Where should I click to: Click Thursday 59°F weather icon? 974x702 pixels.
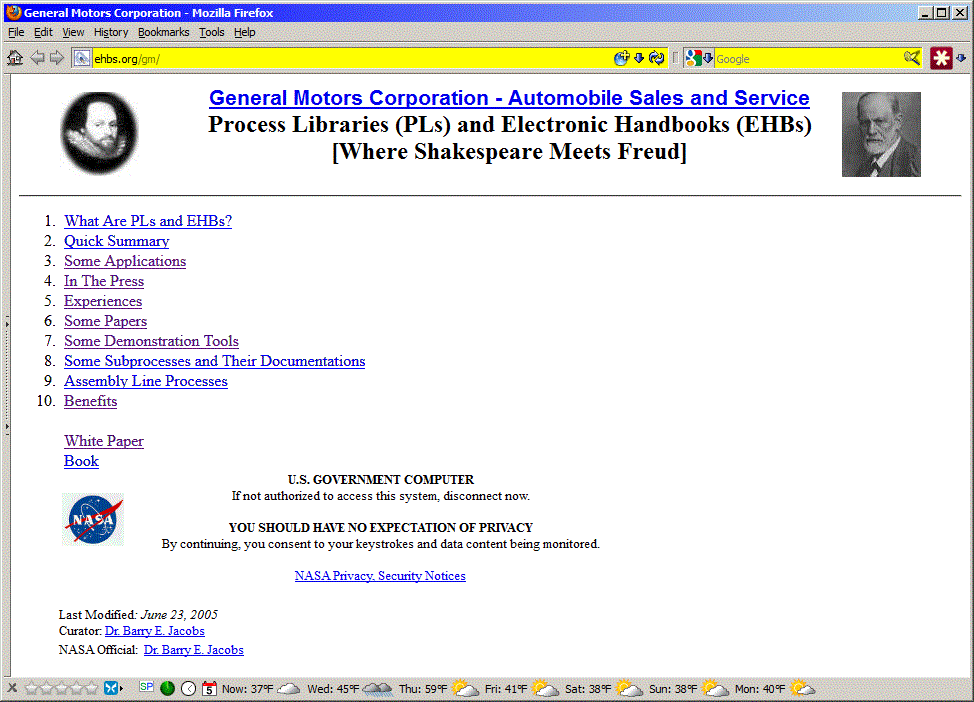pos(465,688)
